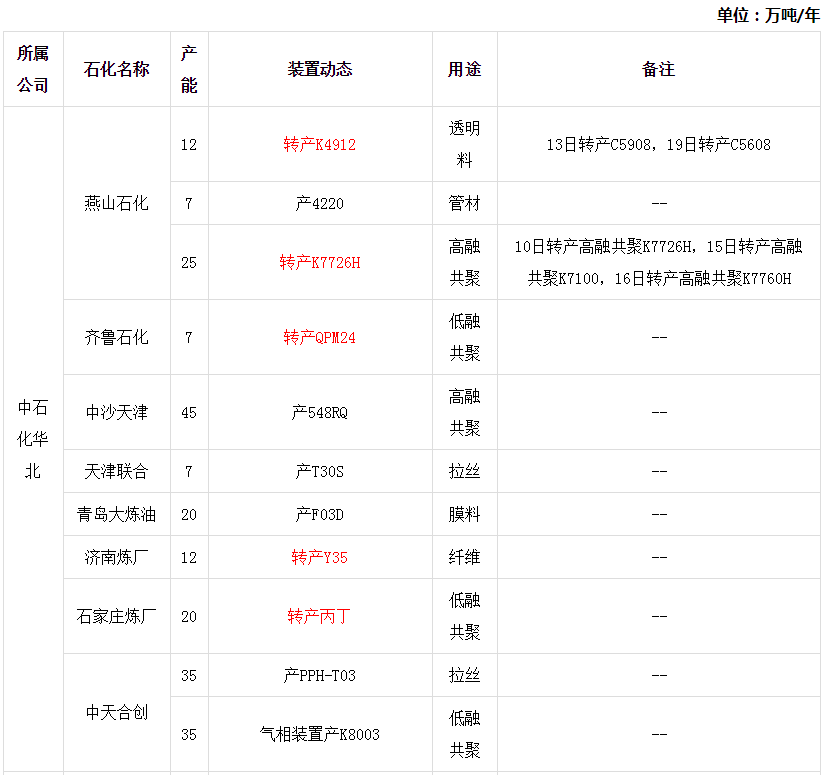Select the 中沙天津 cell
The height and width of the screenshot is (775, 825).
click(116, 412)
